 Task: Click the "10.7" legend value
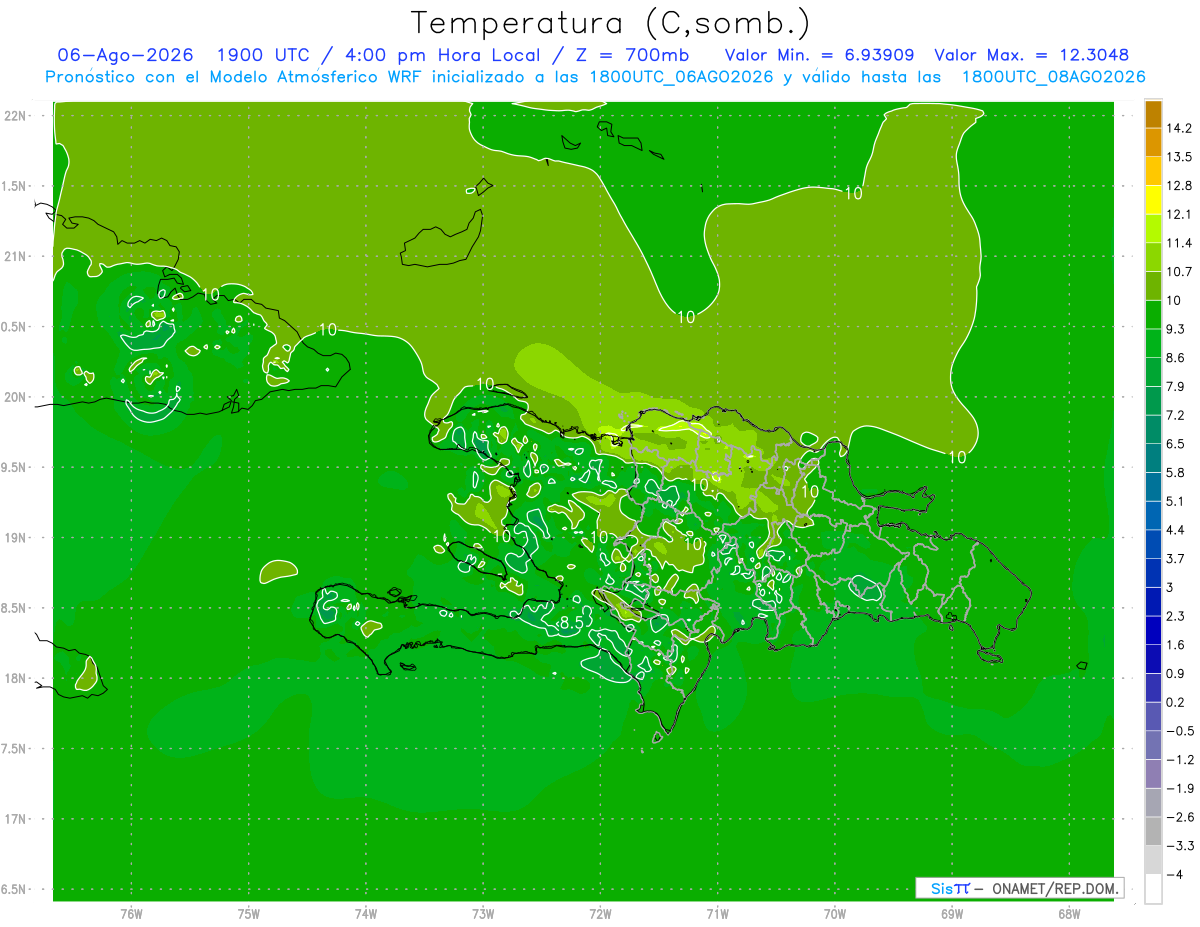pos(1179,271)
